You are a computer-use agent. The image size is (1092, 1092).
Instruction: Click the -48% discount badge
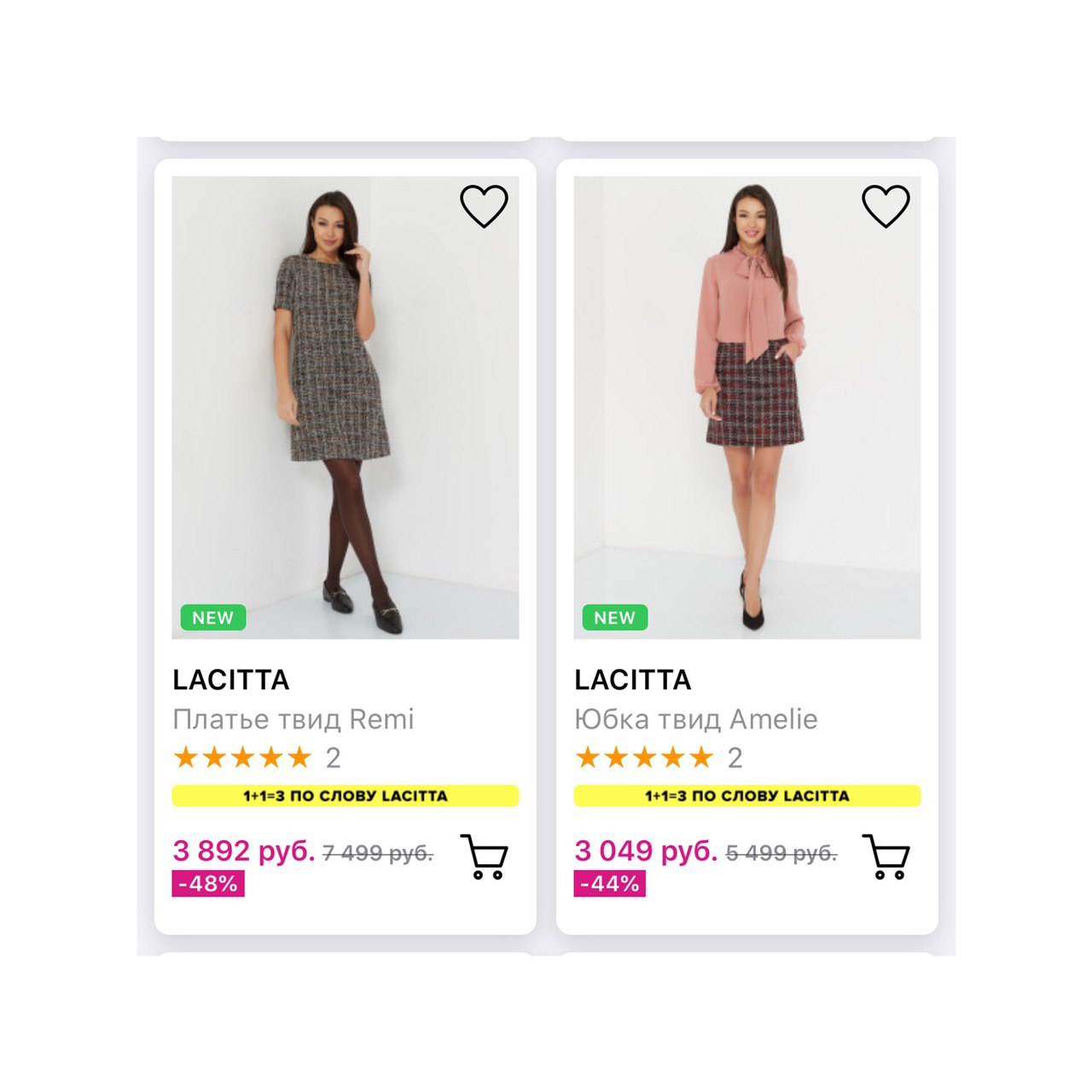[x=208, y=883]
